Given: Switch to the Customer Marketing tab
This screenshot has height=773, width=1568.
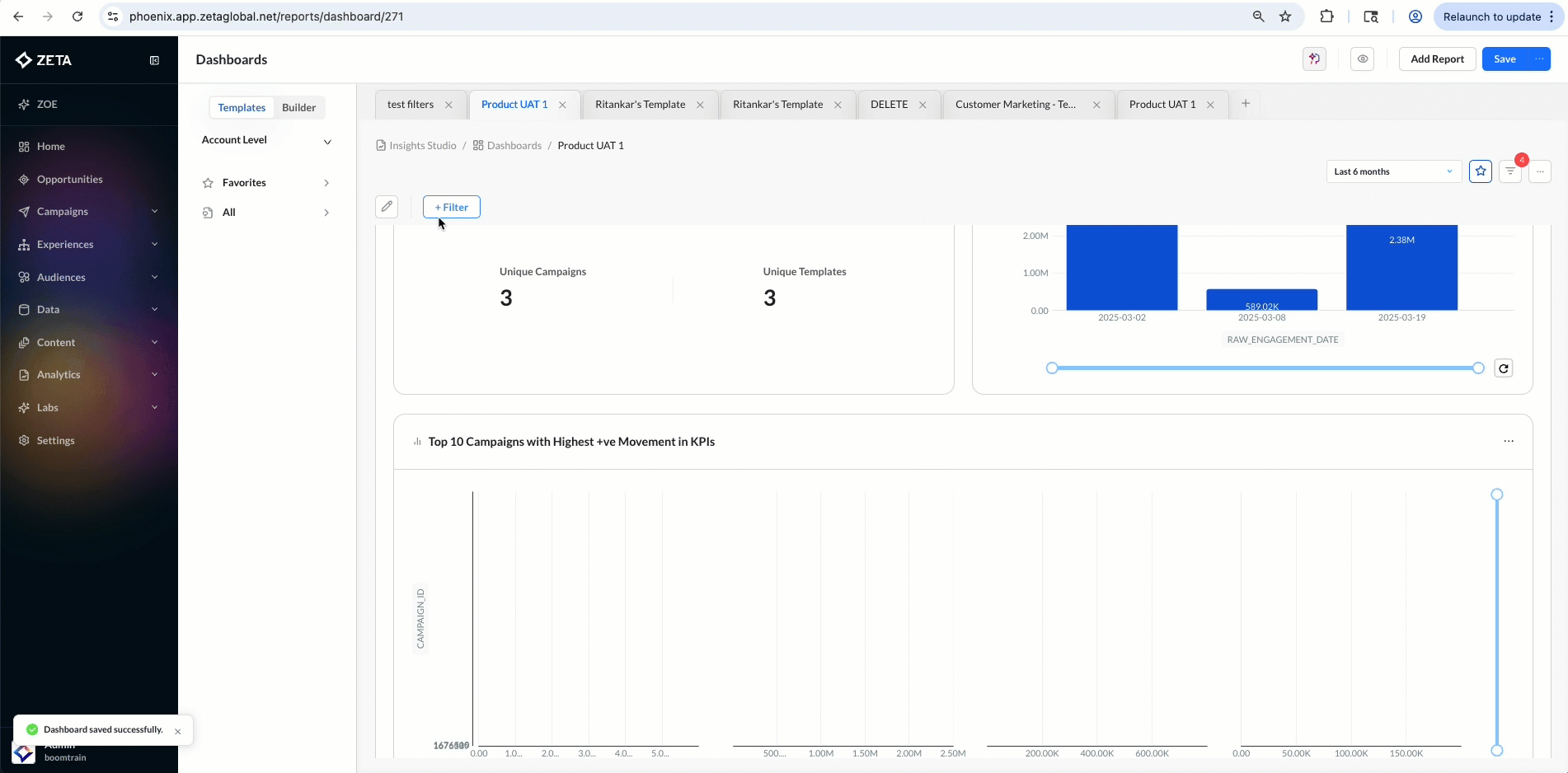Looking at the screenshot, I should [1016, 105].
